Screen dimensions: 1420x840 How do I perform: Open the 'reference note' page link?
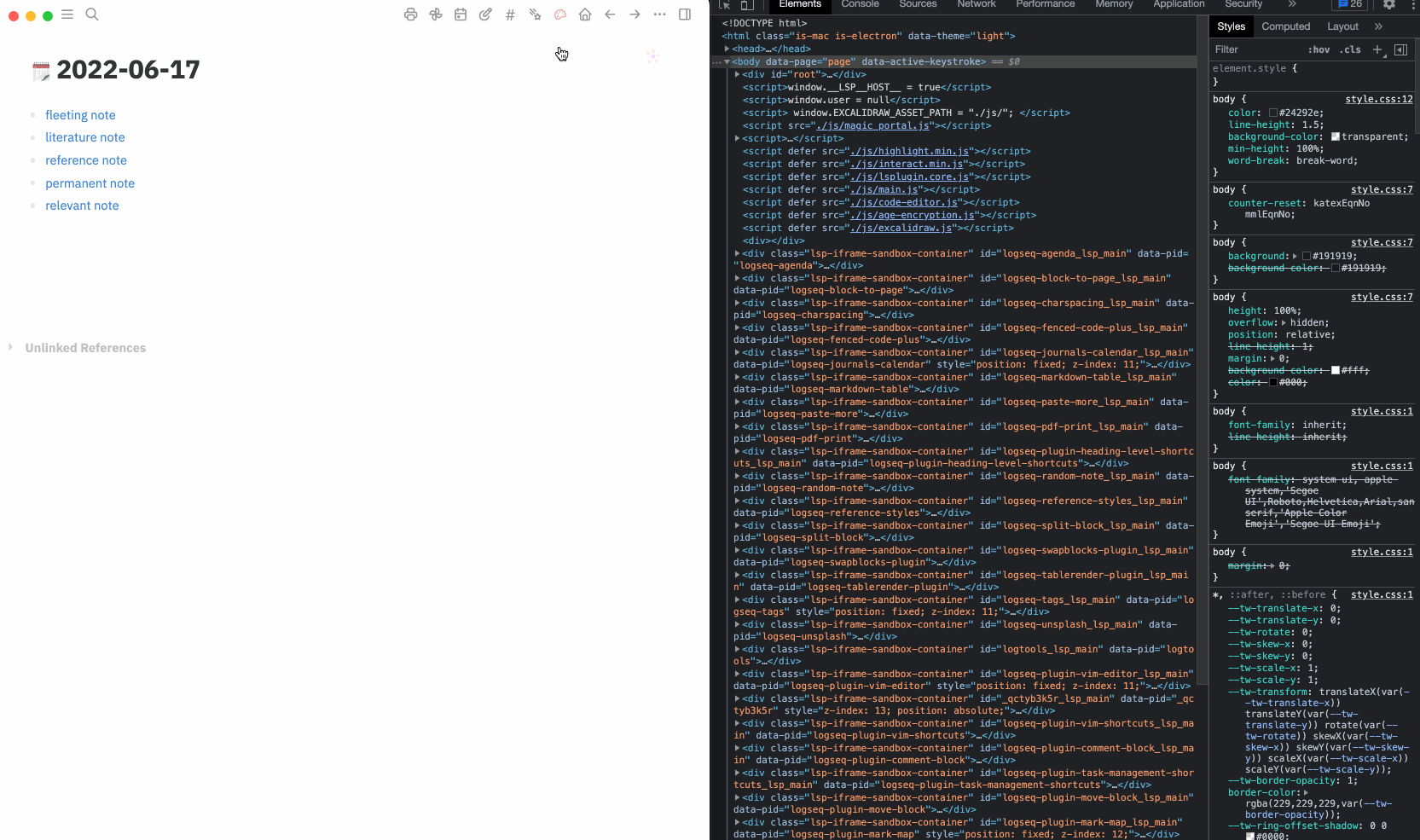(x=86, y=160)
